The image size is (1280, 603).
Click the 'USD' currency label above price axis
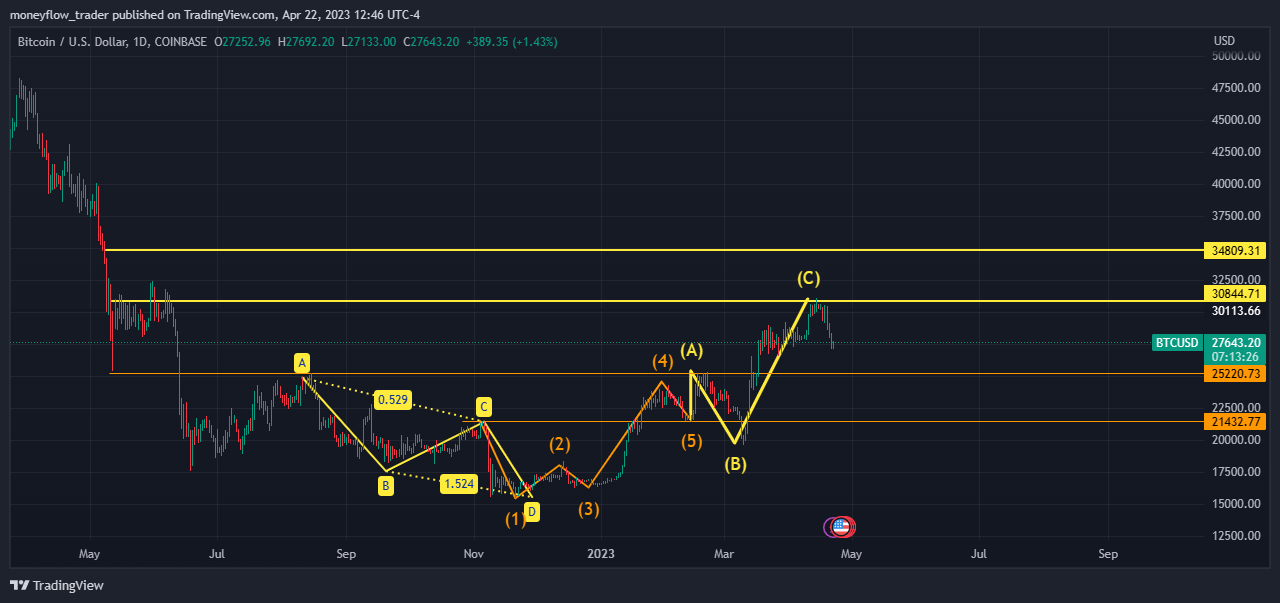[x=1224, y=41]
